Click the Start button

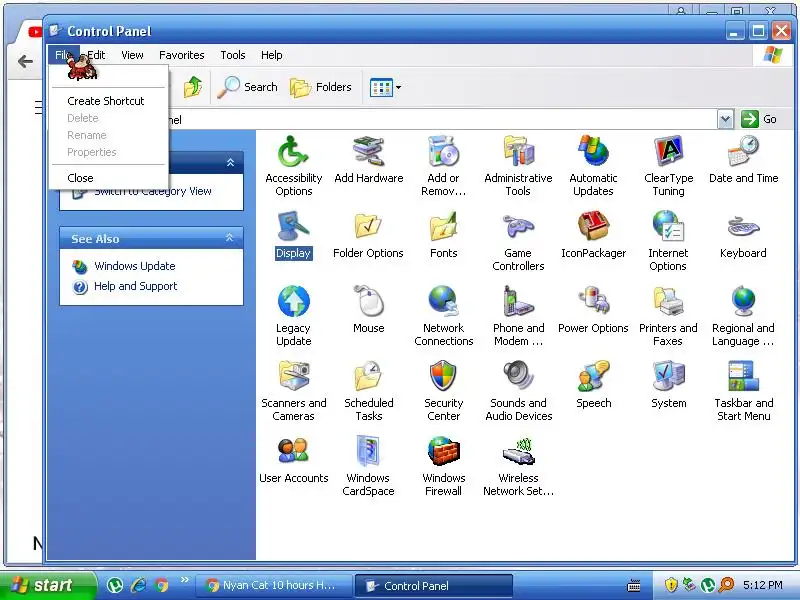tap(47, 585)
